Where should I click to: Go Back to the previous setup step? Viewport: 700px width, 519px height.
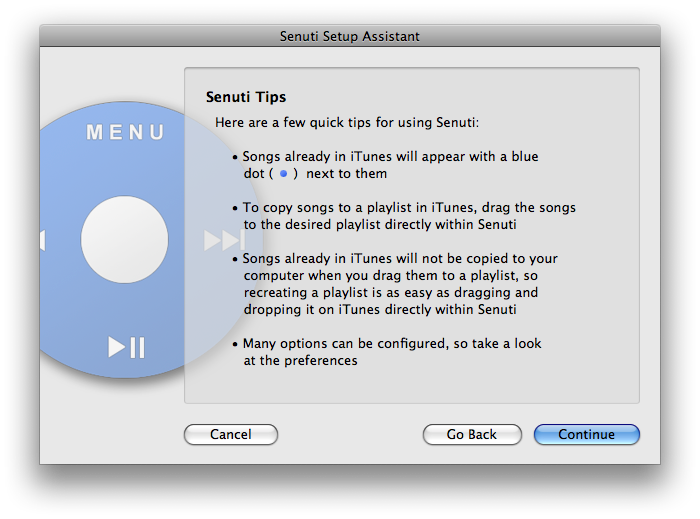click(472, 434)
